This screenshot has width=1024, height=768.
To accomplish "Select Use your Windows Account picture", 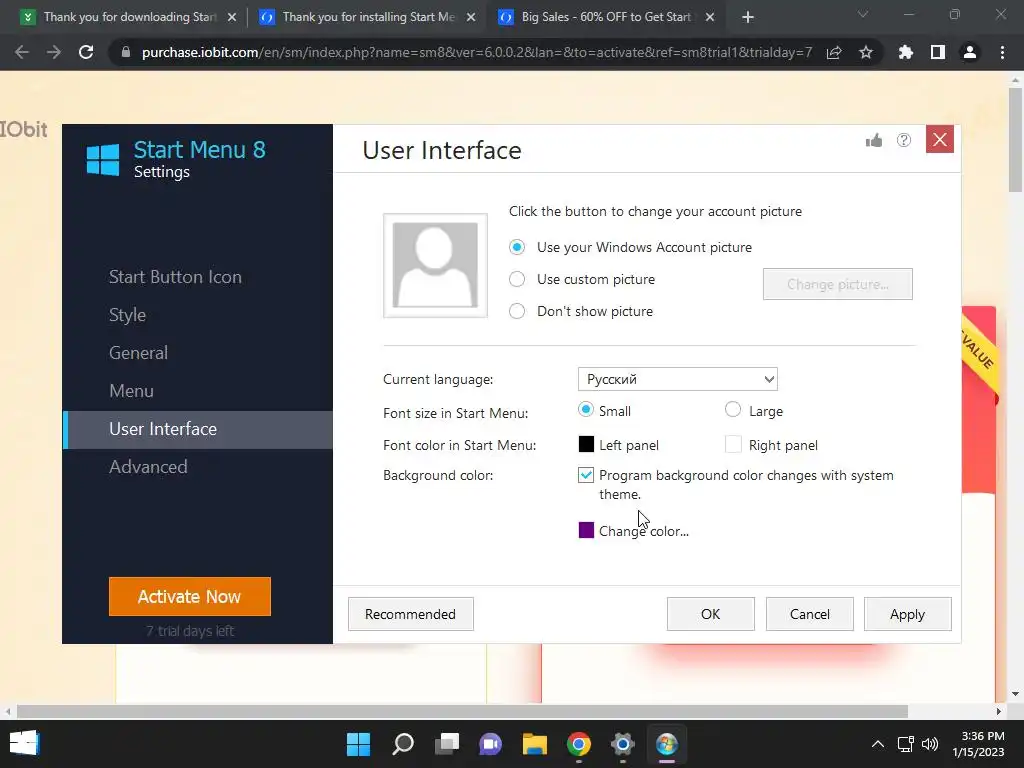I will pos(631,248).
